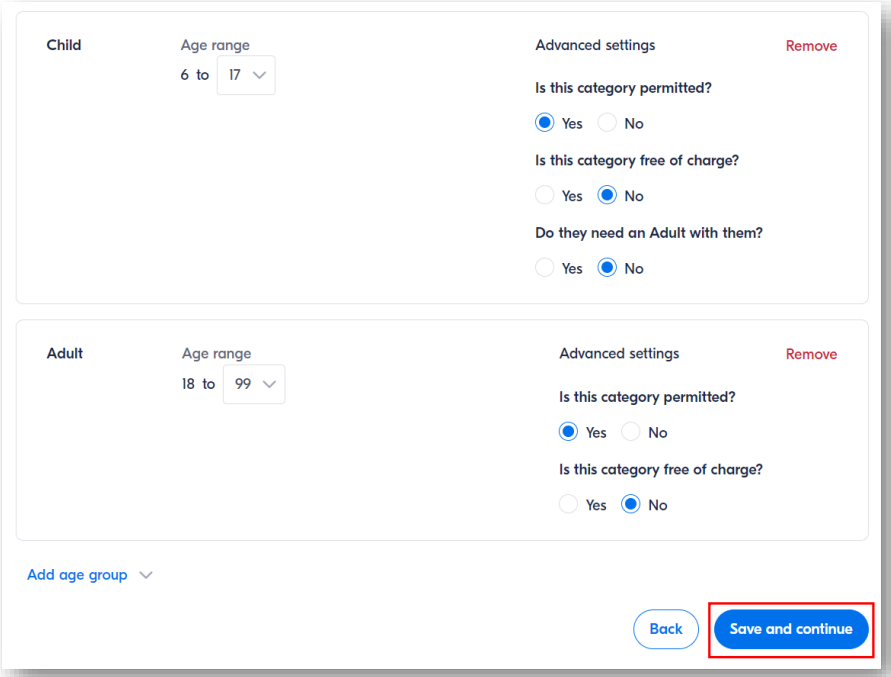Select No for Adult category permitted
891x677 pixels.
(631, 432)
